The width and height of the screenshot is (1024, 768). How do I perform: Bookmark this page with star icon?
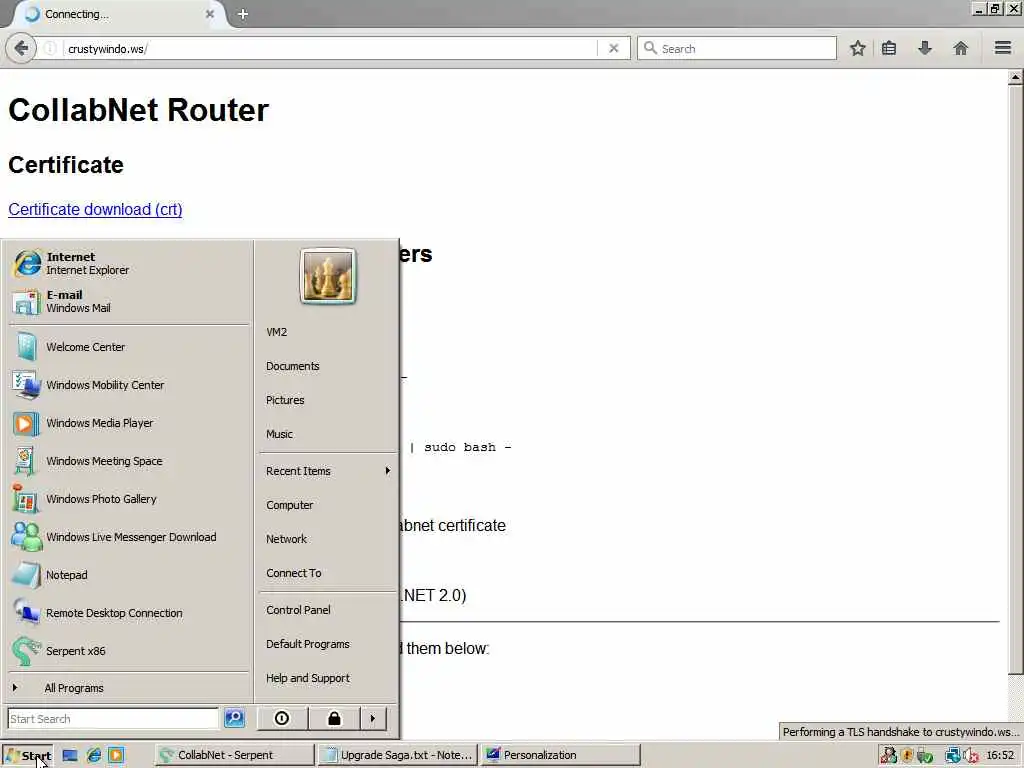click(857, 48)
